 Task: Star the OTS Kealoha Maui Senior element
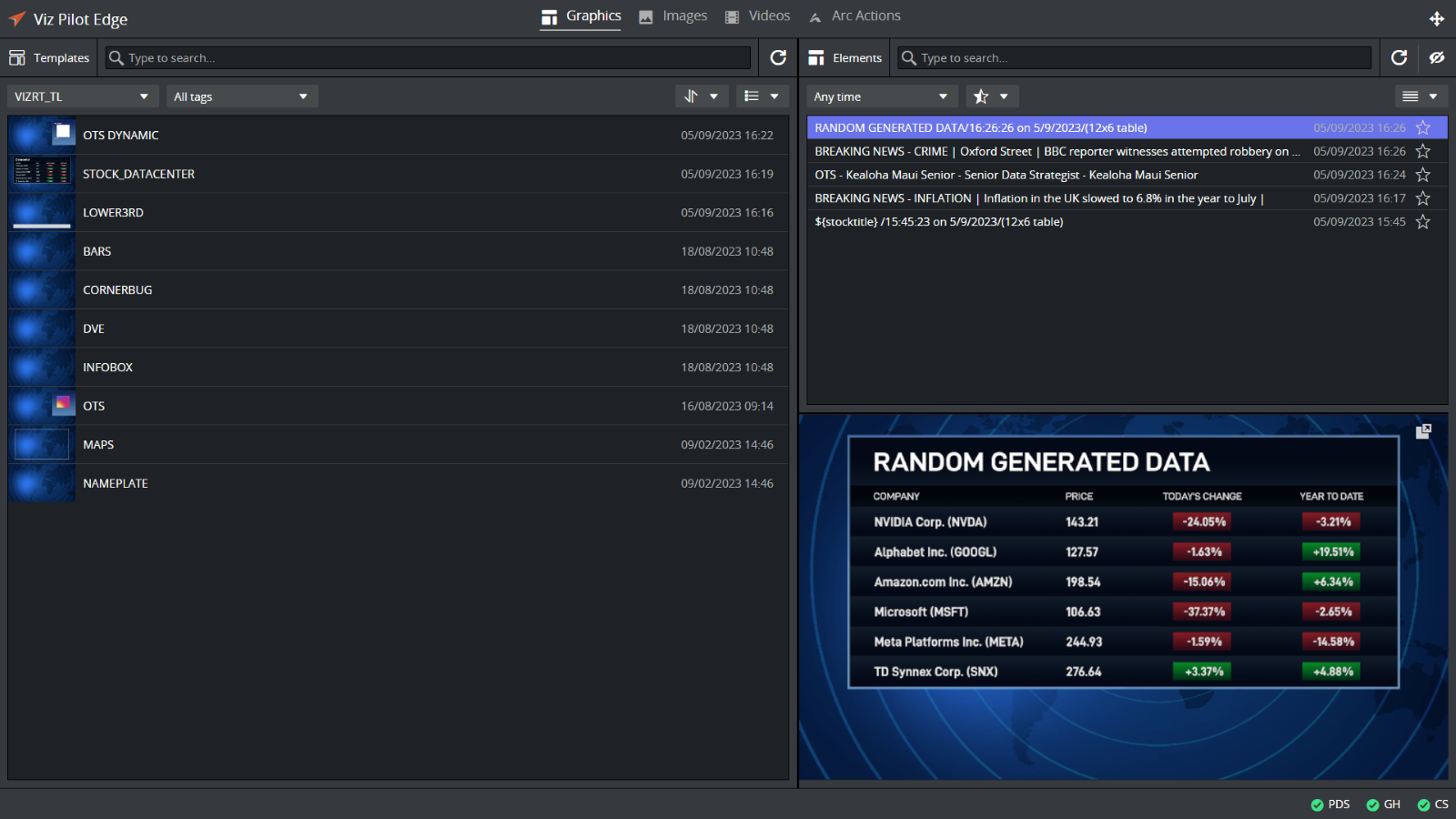click(x=1423, y=175)
